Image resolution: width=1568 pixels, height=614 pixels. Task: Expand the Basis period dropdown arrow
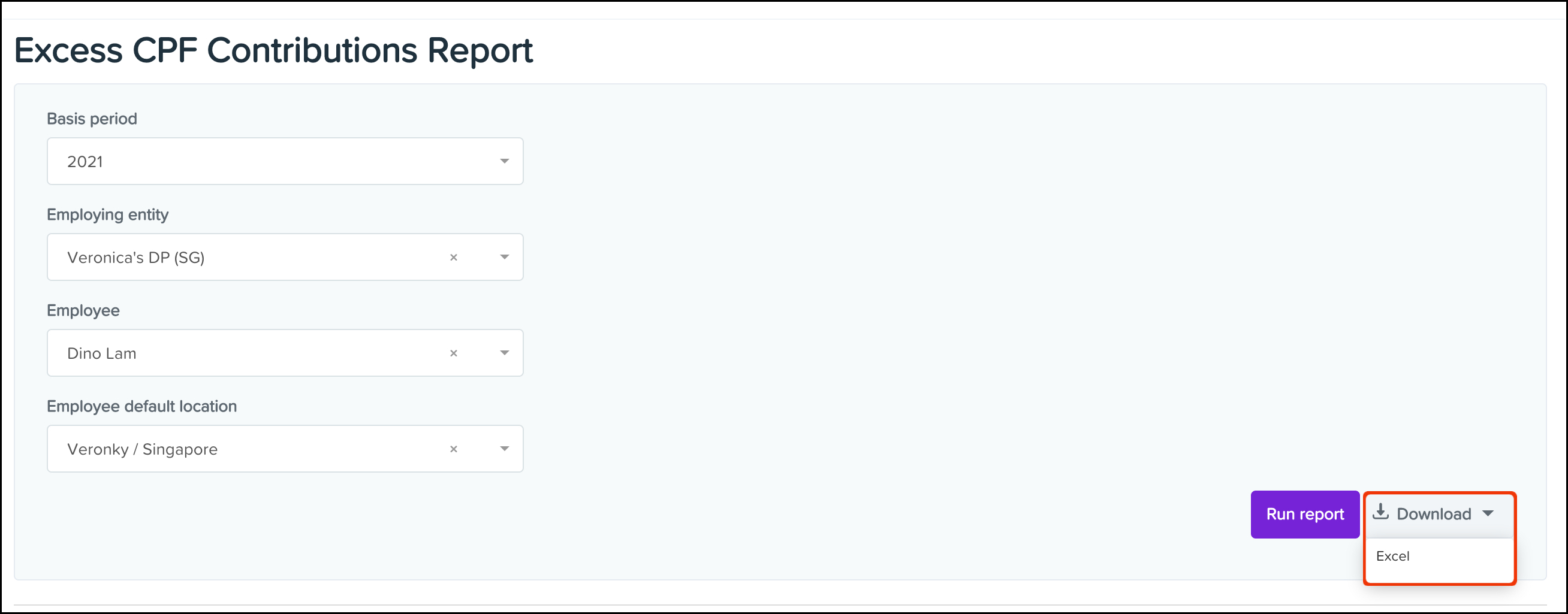point(505,161)
